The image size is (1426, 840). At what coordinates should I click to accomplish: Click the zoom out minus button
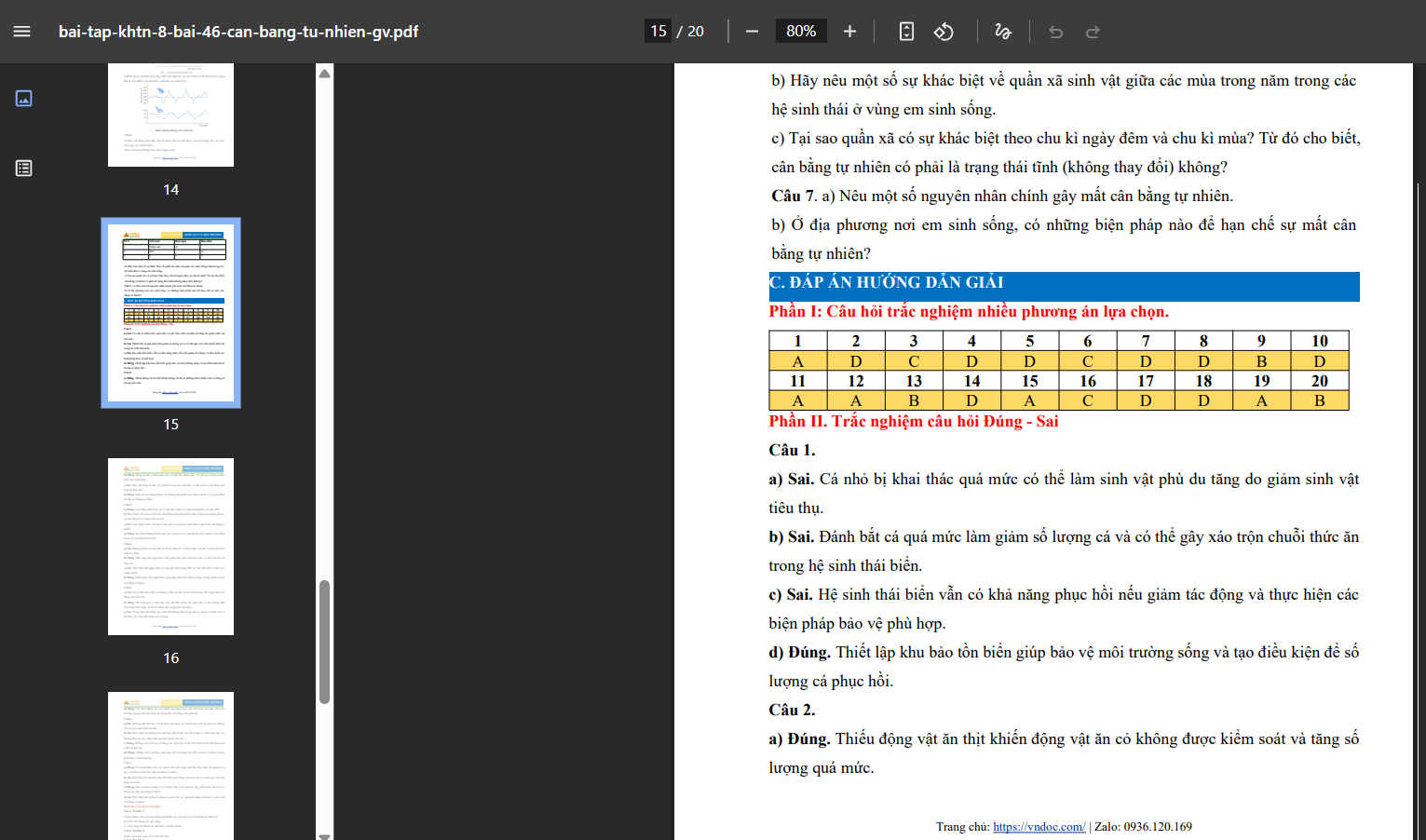click(x=752, y=32)
